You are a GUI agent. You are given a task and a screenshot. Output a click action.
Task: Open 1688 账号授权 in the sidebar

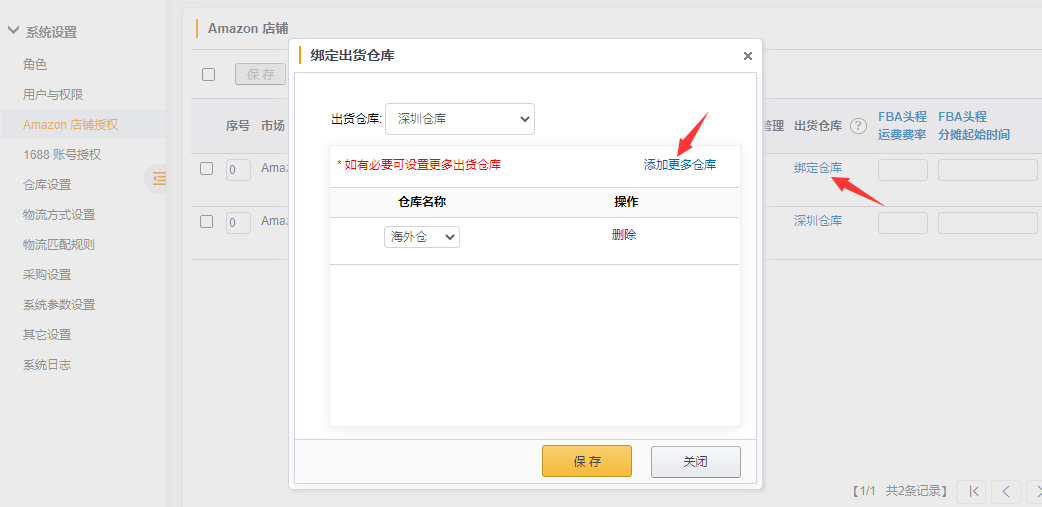pos(62,155)
